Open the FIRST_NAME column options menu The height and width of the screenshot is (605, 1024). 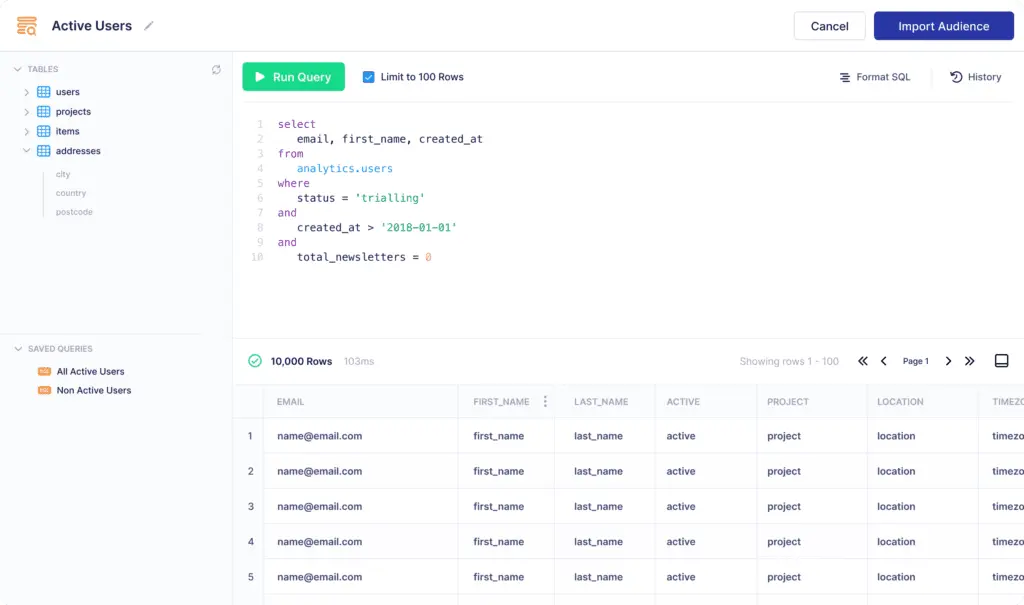coord(545,401)
